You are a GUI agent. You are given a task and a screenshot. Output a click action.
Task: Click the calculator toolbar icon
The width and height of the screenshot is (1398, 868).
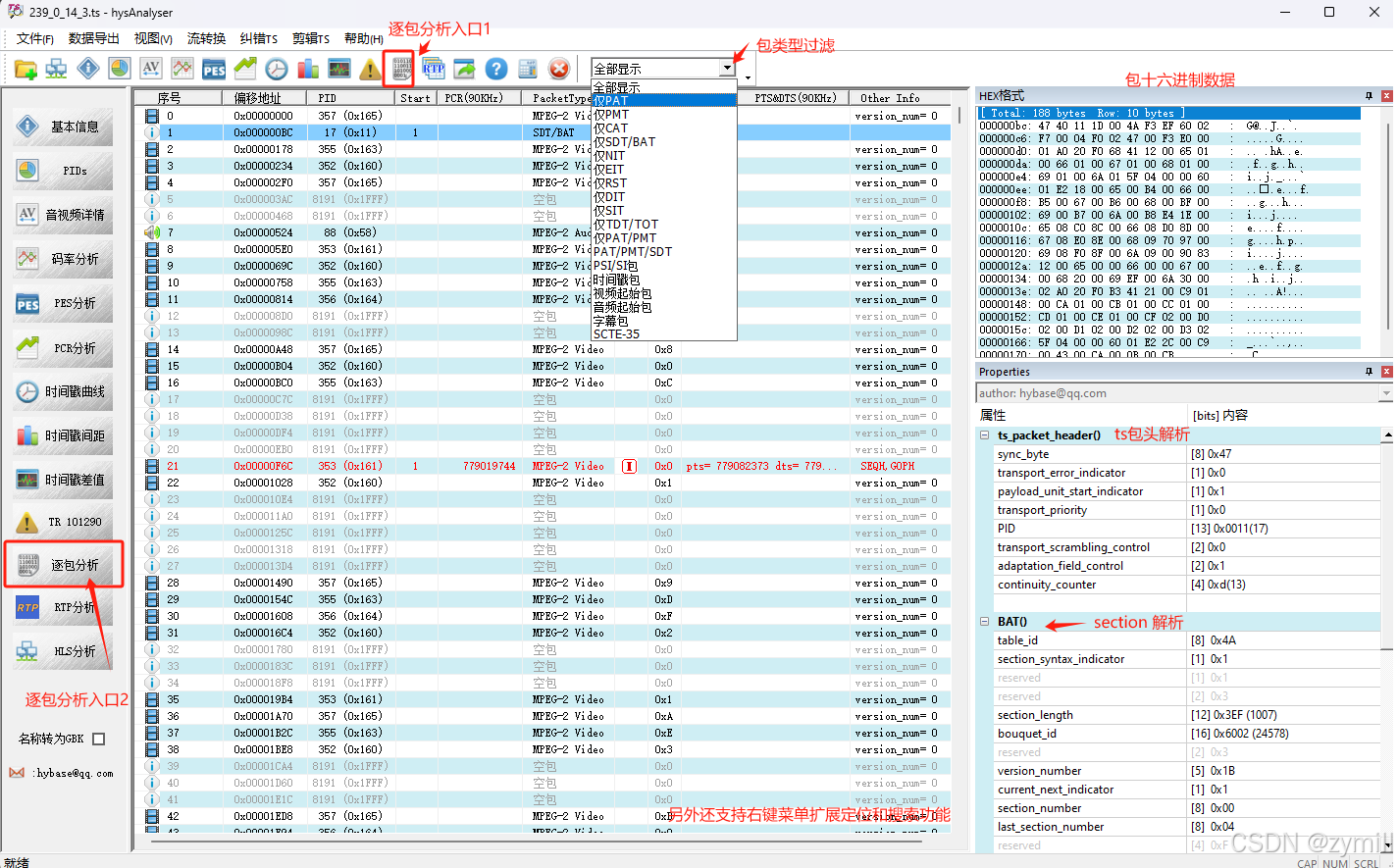click(528, 69)
